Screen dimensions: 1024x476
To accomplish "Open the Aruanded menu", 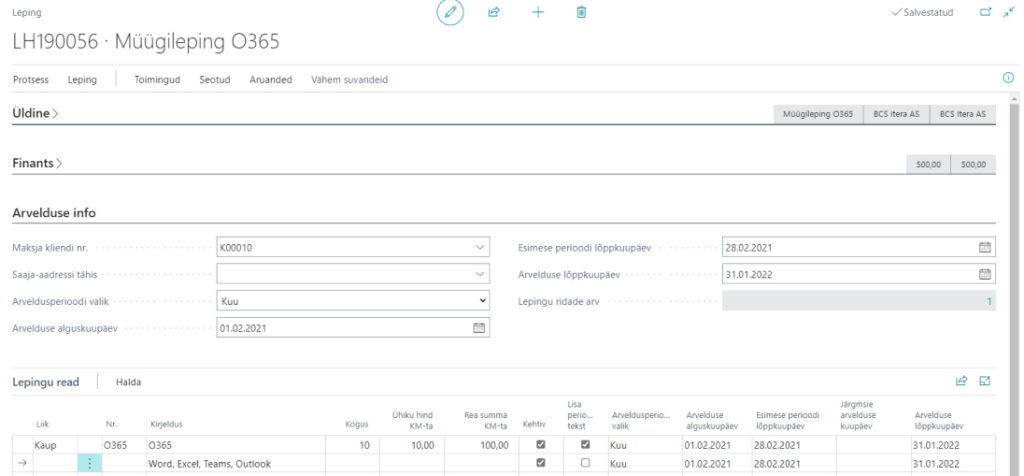I will [270, 80].
